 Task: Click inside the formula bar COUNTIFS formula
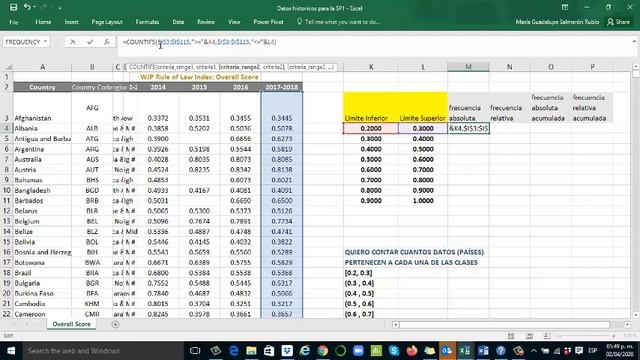200,42
